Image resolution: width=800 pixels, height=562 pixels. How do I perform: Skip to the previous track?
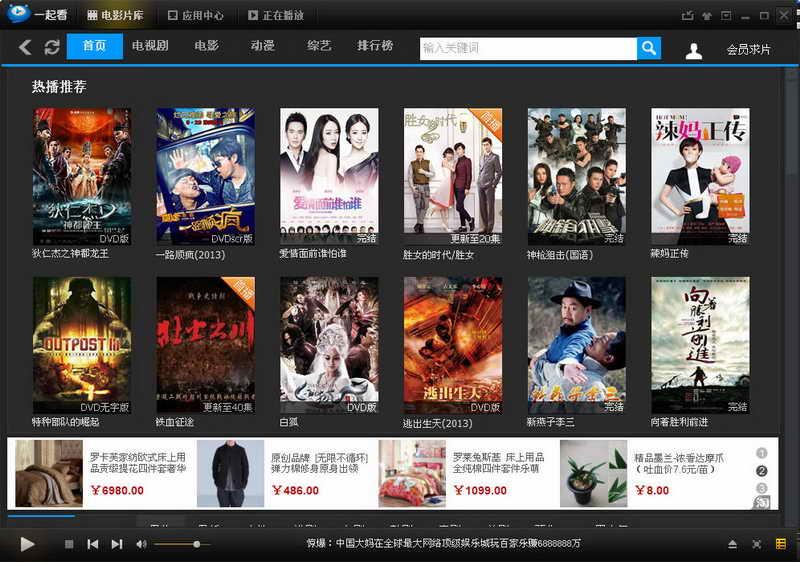93,544
